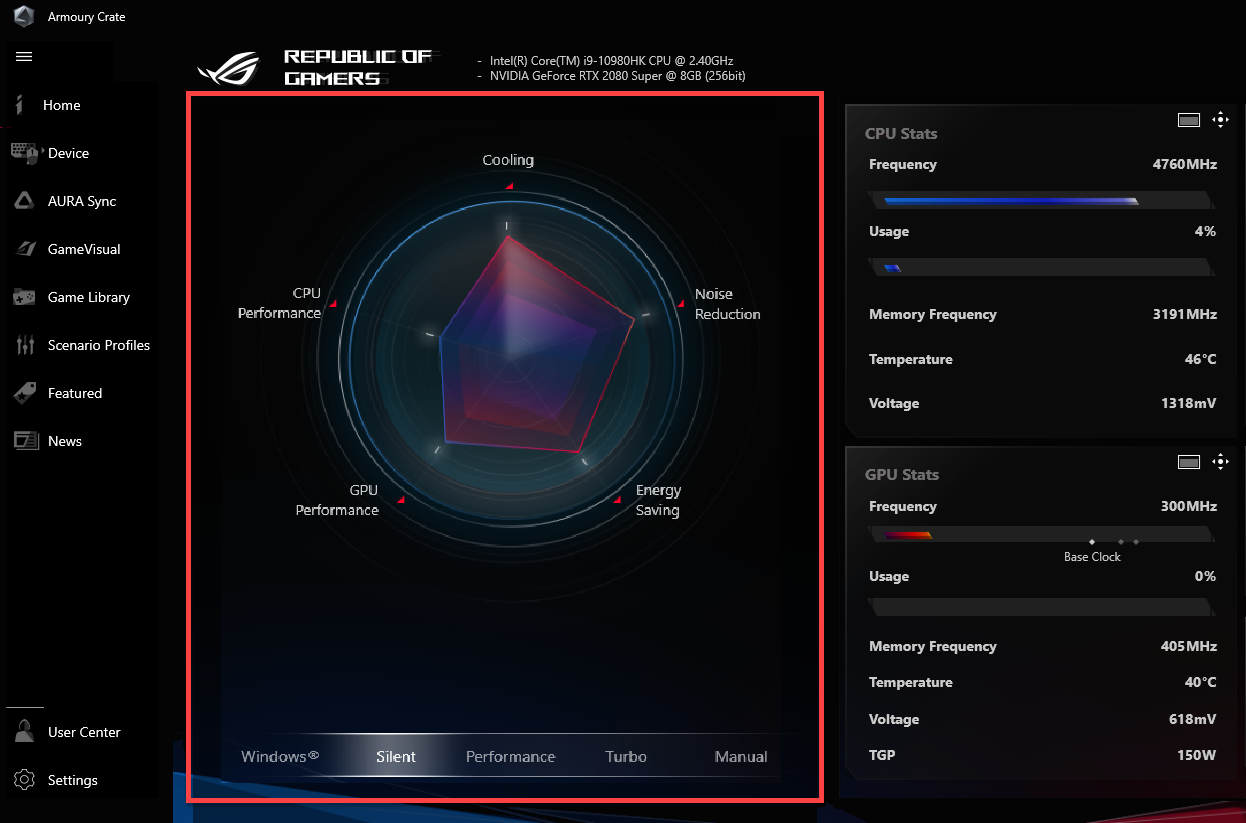1246x823 pixels.
Task: Click the Scenario Profiles sliders icon
Action: point(25,345)
